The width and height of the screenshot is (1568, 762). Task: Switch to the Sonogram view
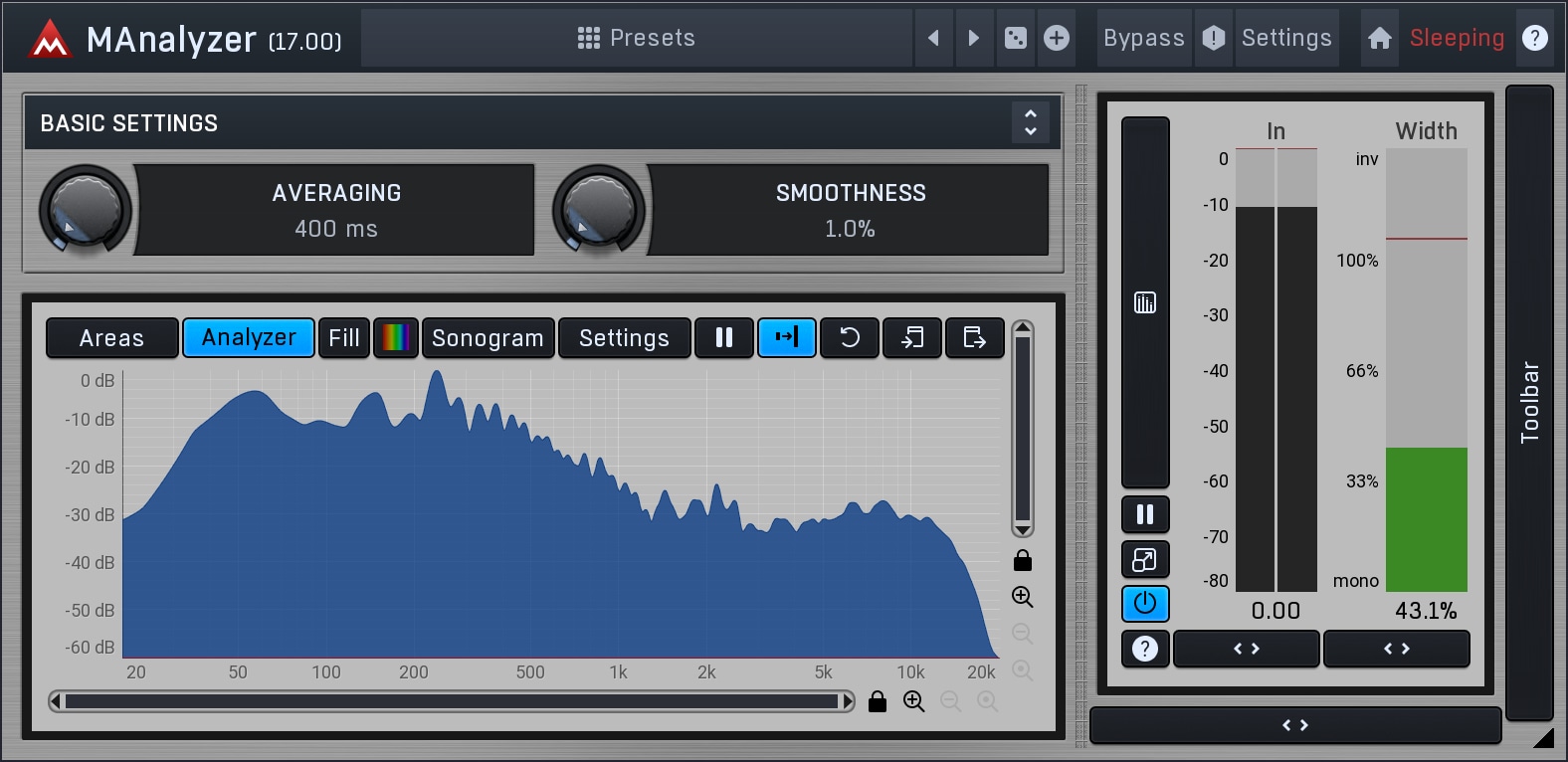[x=488, y=338]
